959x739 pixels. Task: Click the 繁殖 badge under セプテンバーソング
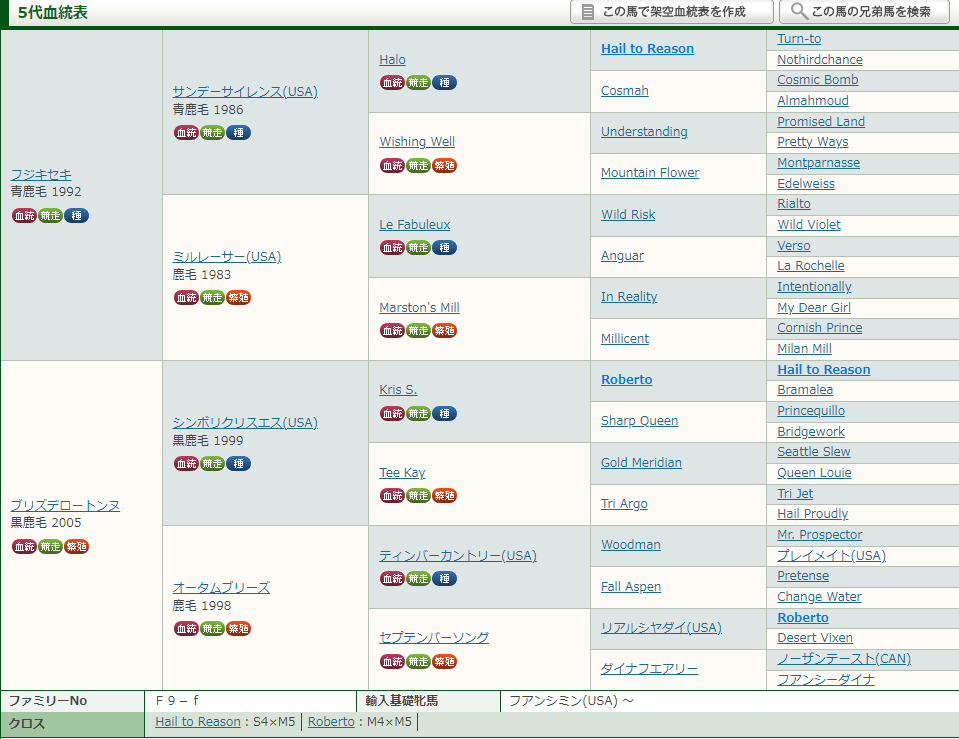coord(445,662)
